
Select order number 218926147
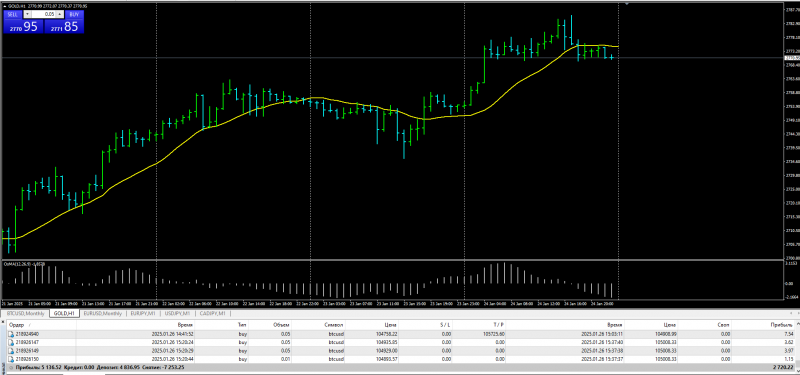[28, 342]
